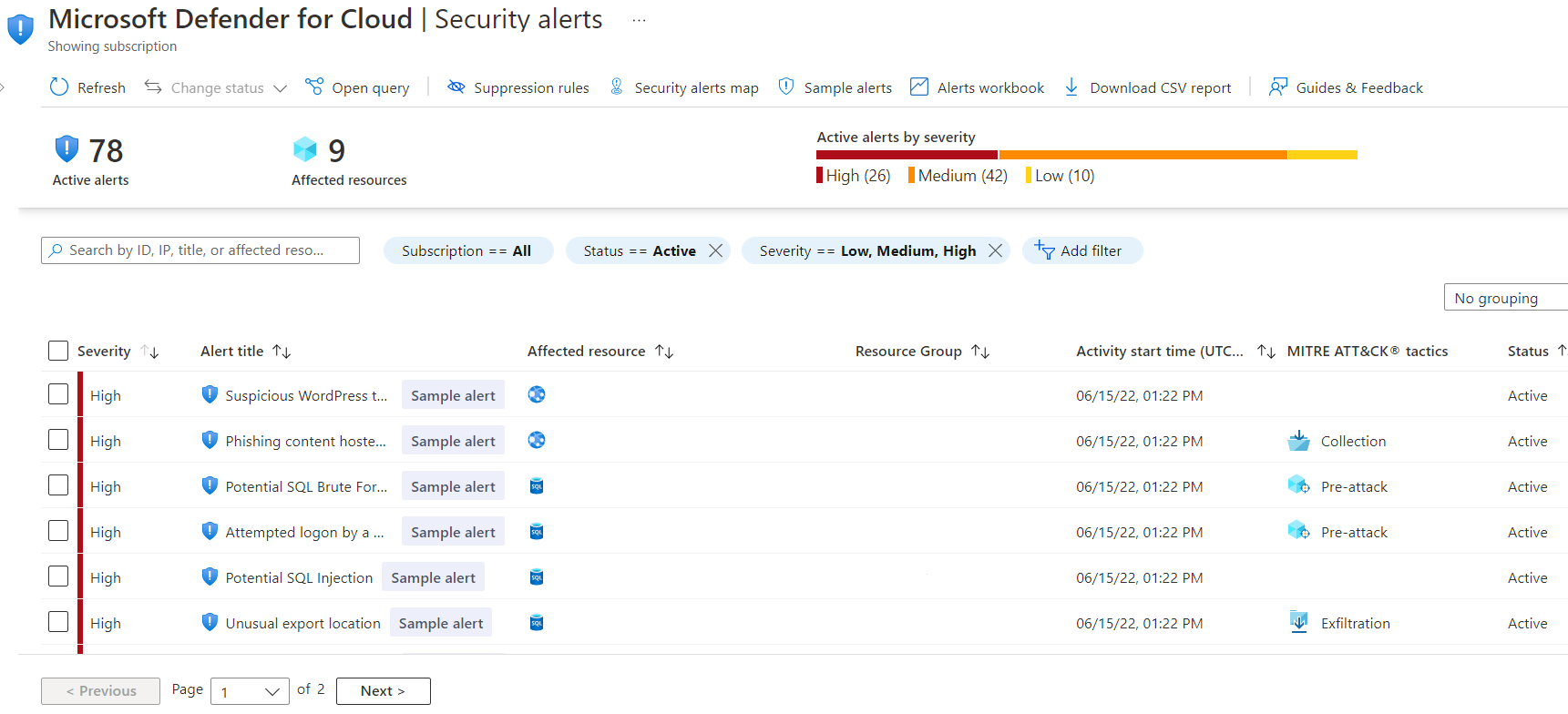Click the Sample alerts shield icon
The image size is (1568, 714).
(x=786, y=87)
